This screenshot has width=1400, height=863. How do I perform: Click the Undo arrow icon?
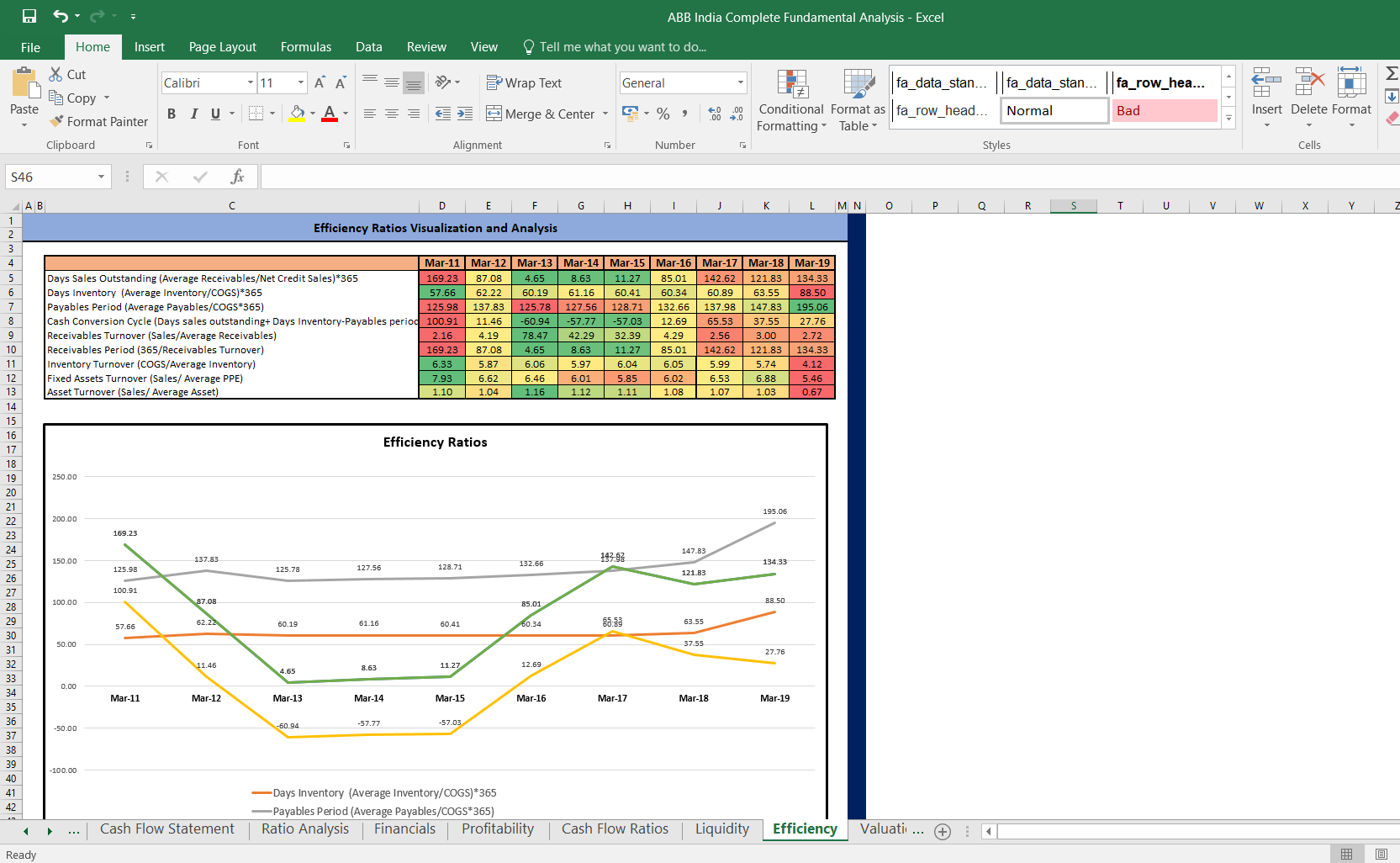point(61,16)
